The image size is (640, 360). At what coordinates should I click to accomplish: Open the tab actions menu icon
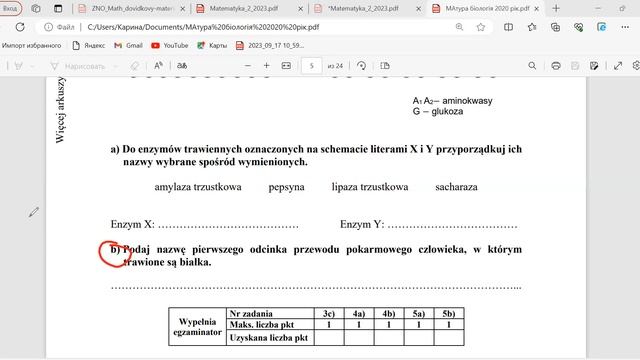(58, 8)
